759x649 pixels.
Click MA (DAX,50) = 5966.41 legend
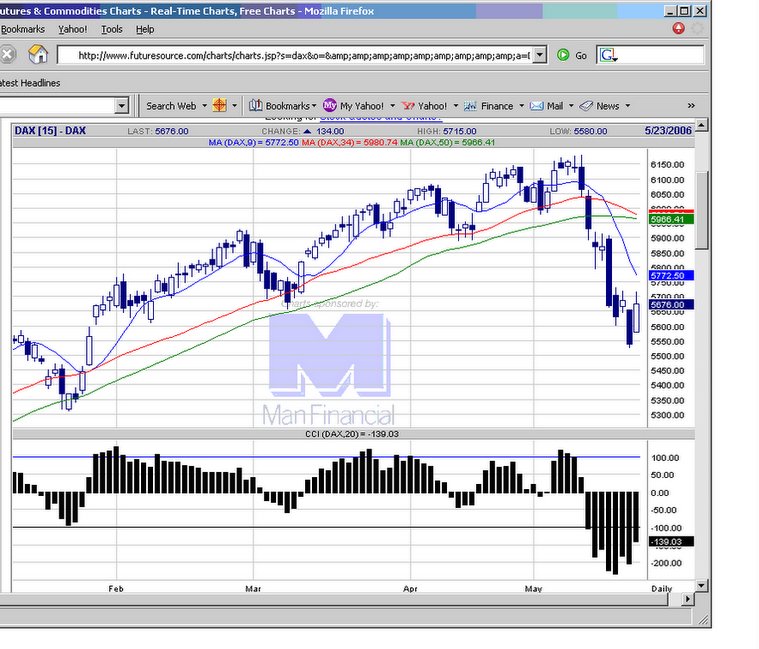pyautogui.click(x=448, y=142)
